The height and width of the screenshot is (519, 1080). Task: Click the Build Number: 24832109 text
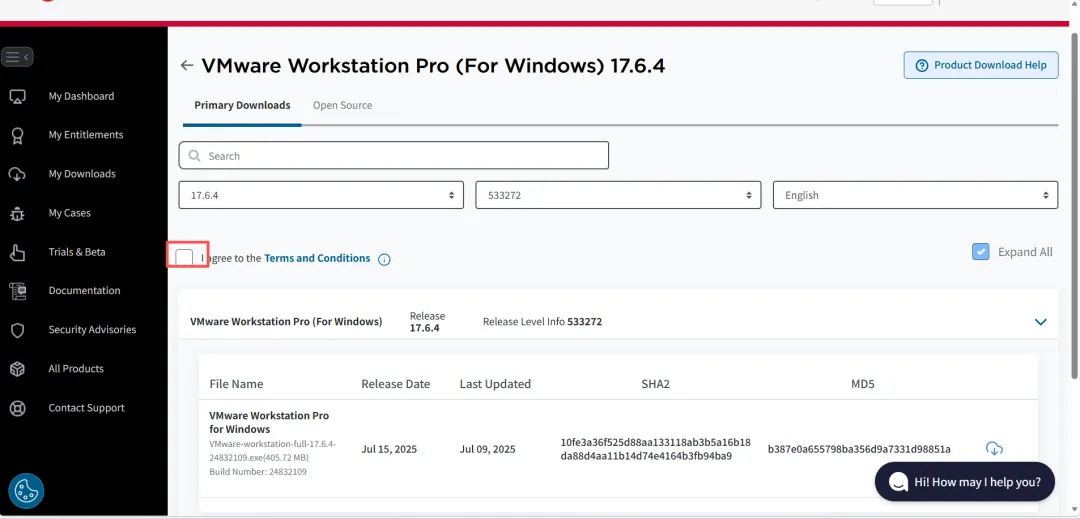click(x=258, y=472)
